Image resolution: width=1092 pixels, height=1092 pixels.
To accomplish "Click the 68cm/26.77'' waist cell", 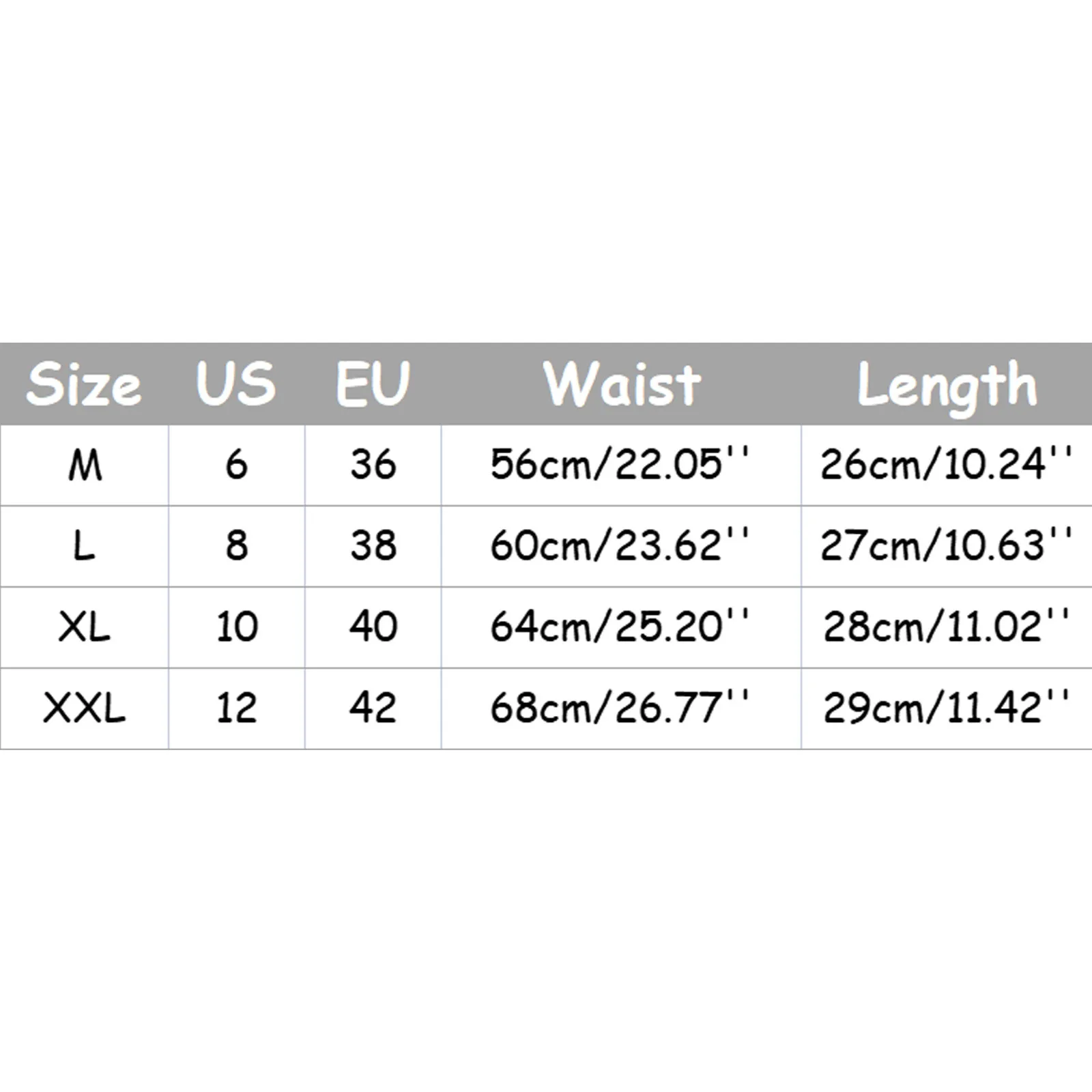I will 621,708.
